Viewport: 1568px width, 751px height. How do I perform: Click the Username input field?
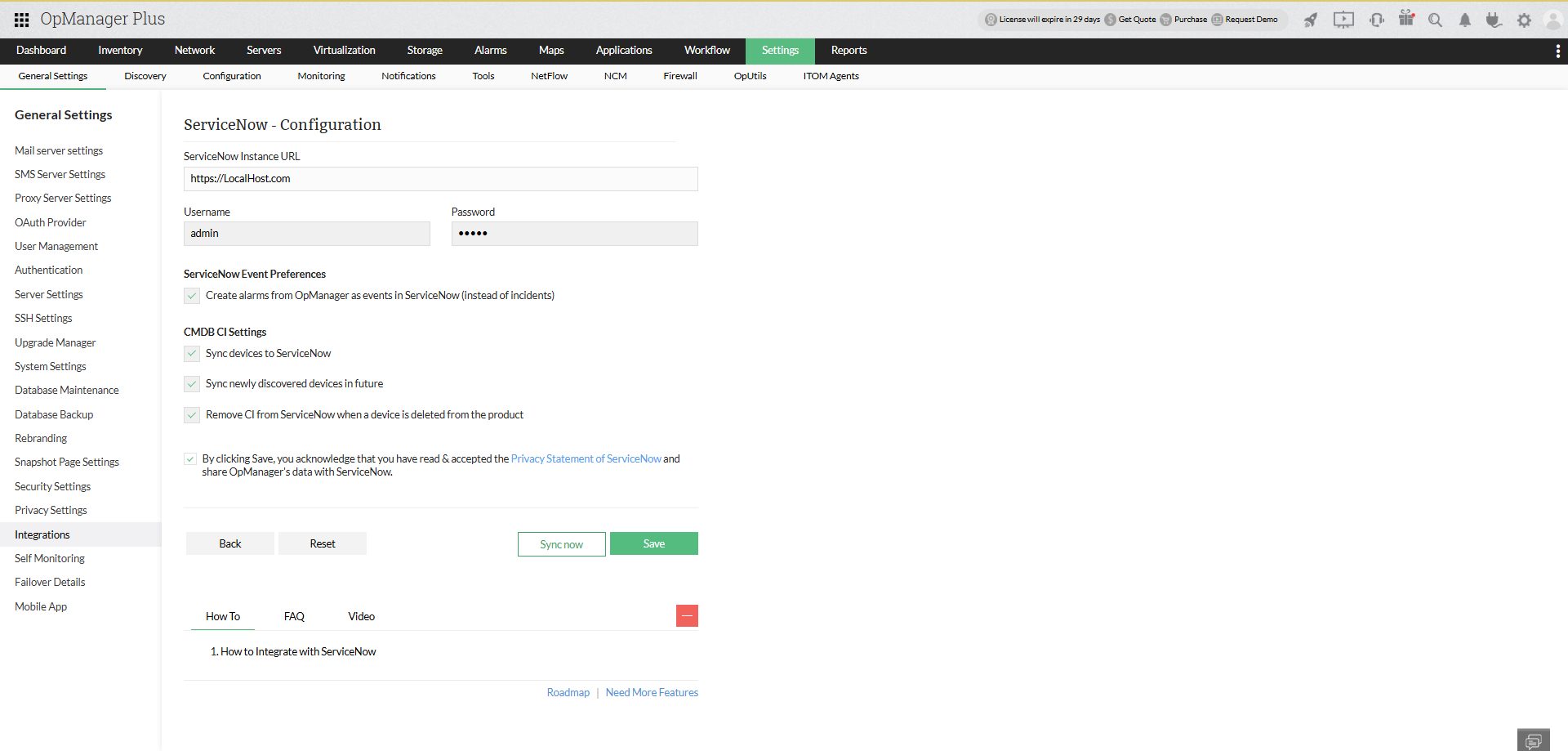pos(307,234)
